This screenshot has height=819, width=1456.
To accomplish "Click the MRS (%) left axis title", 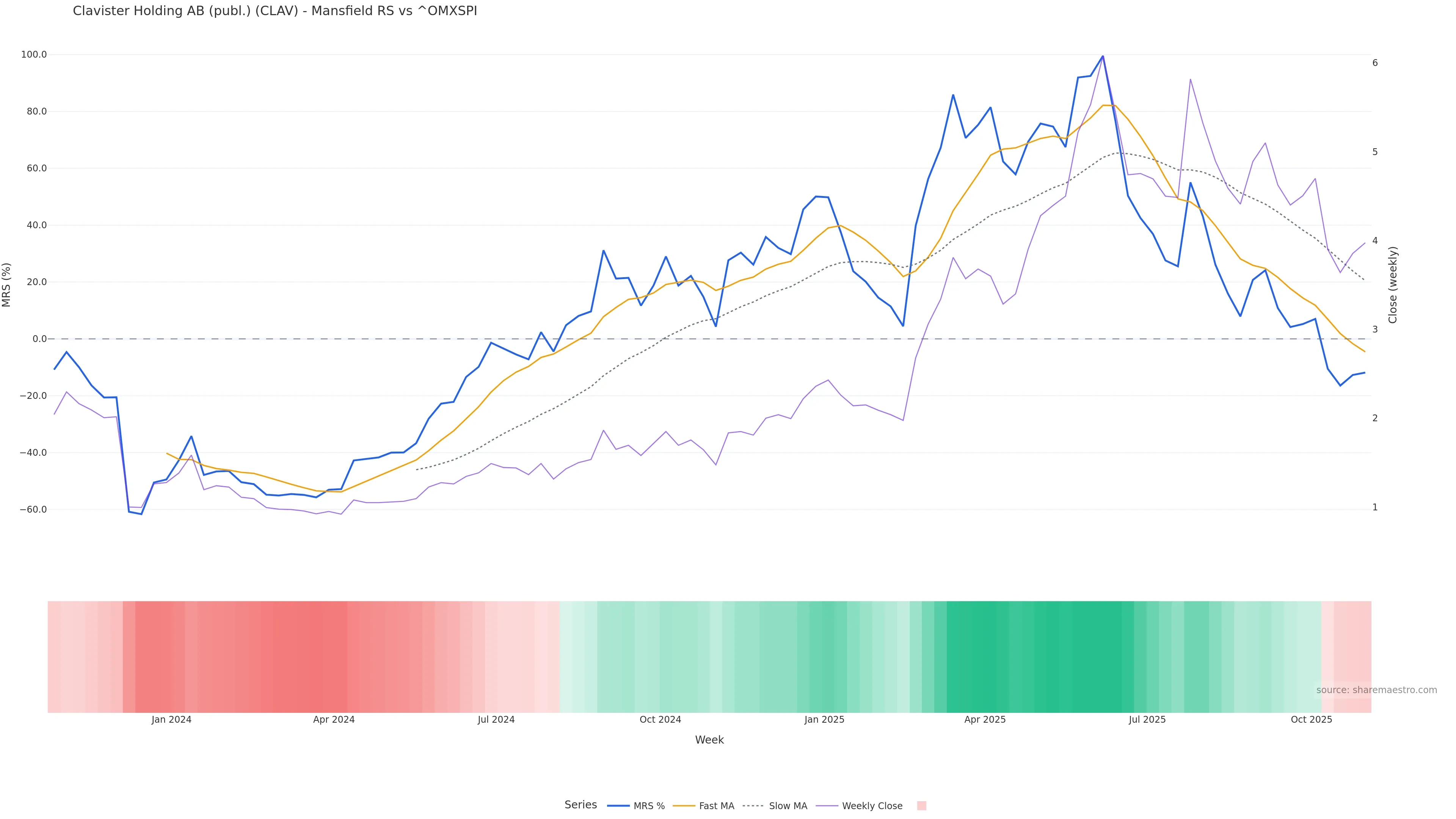I will point(7,285).
